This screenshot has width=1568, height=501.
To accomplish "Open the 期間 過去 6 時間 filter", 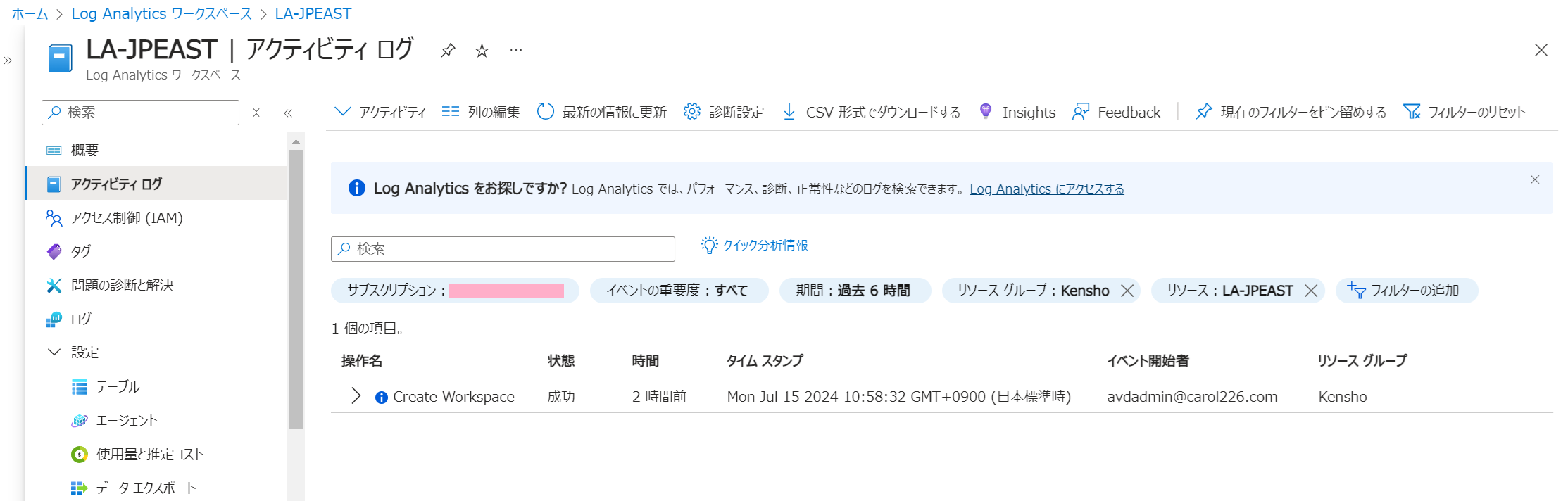I will click(x=855, y=291).
